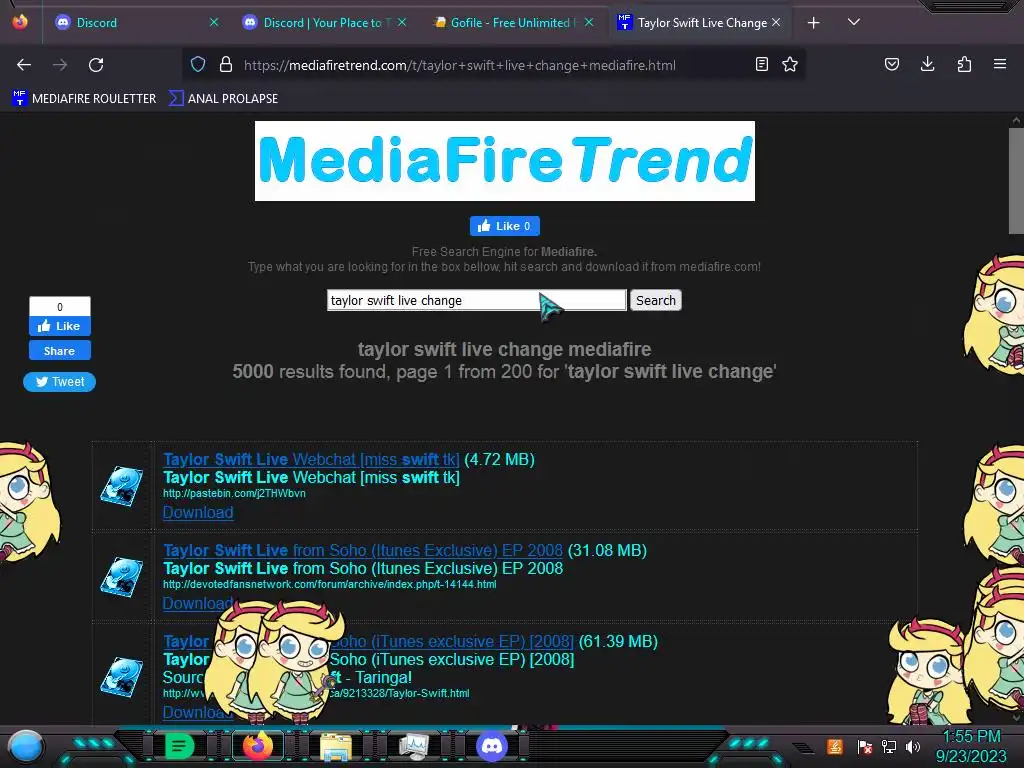Open Discord from the taskbar
Screen dimensions: 1024x768
pyautogui.click(x=492, y=746)
